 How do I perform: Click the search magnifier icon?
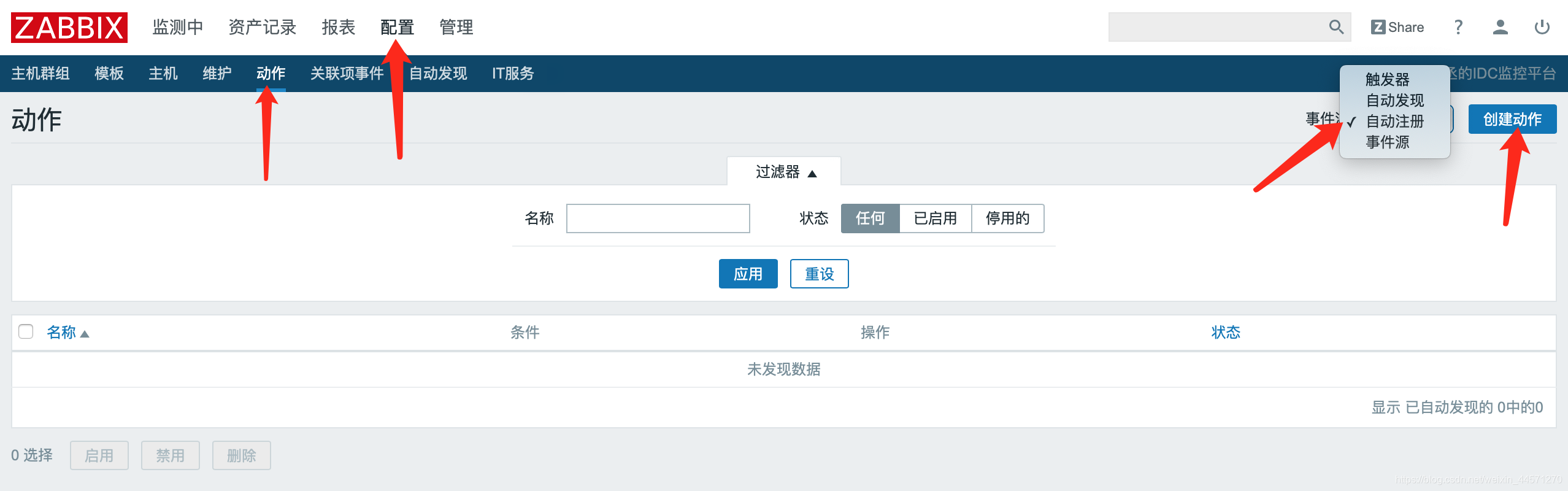(x=1336, y=27)
